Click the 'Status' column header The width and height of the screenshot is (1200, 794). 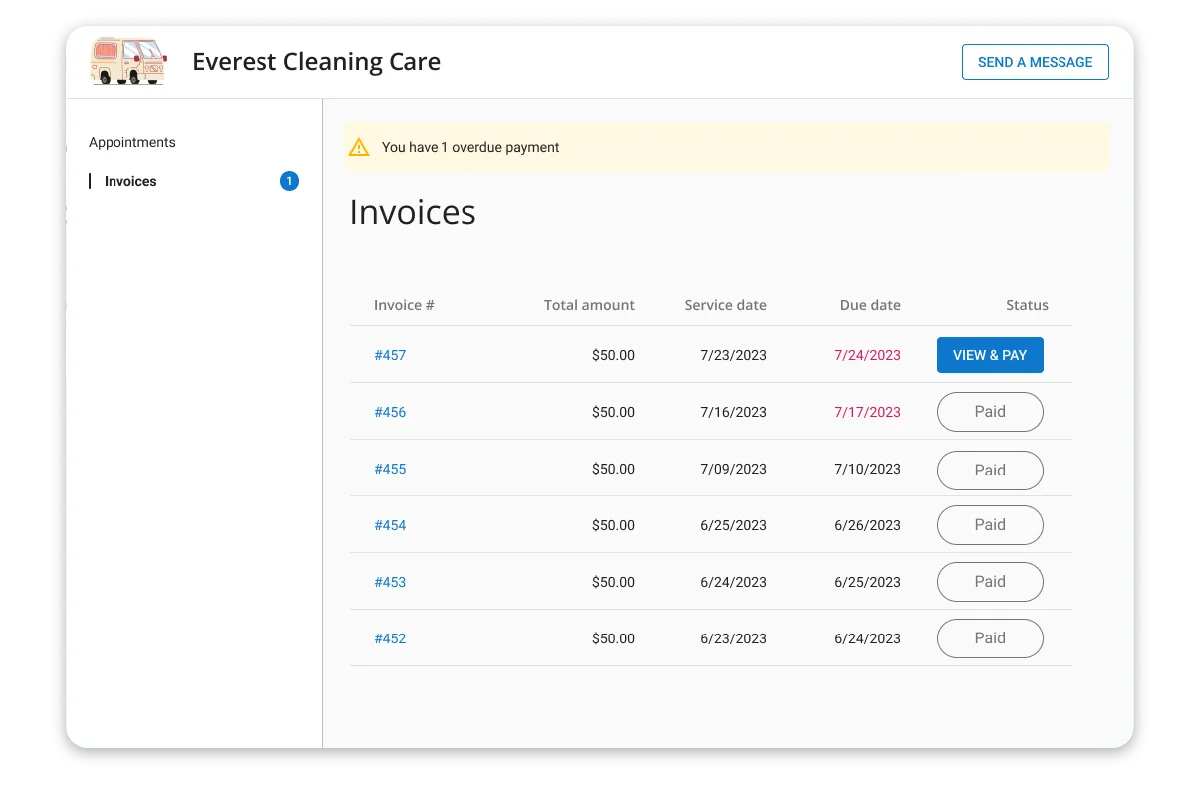1027,305
